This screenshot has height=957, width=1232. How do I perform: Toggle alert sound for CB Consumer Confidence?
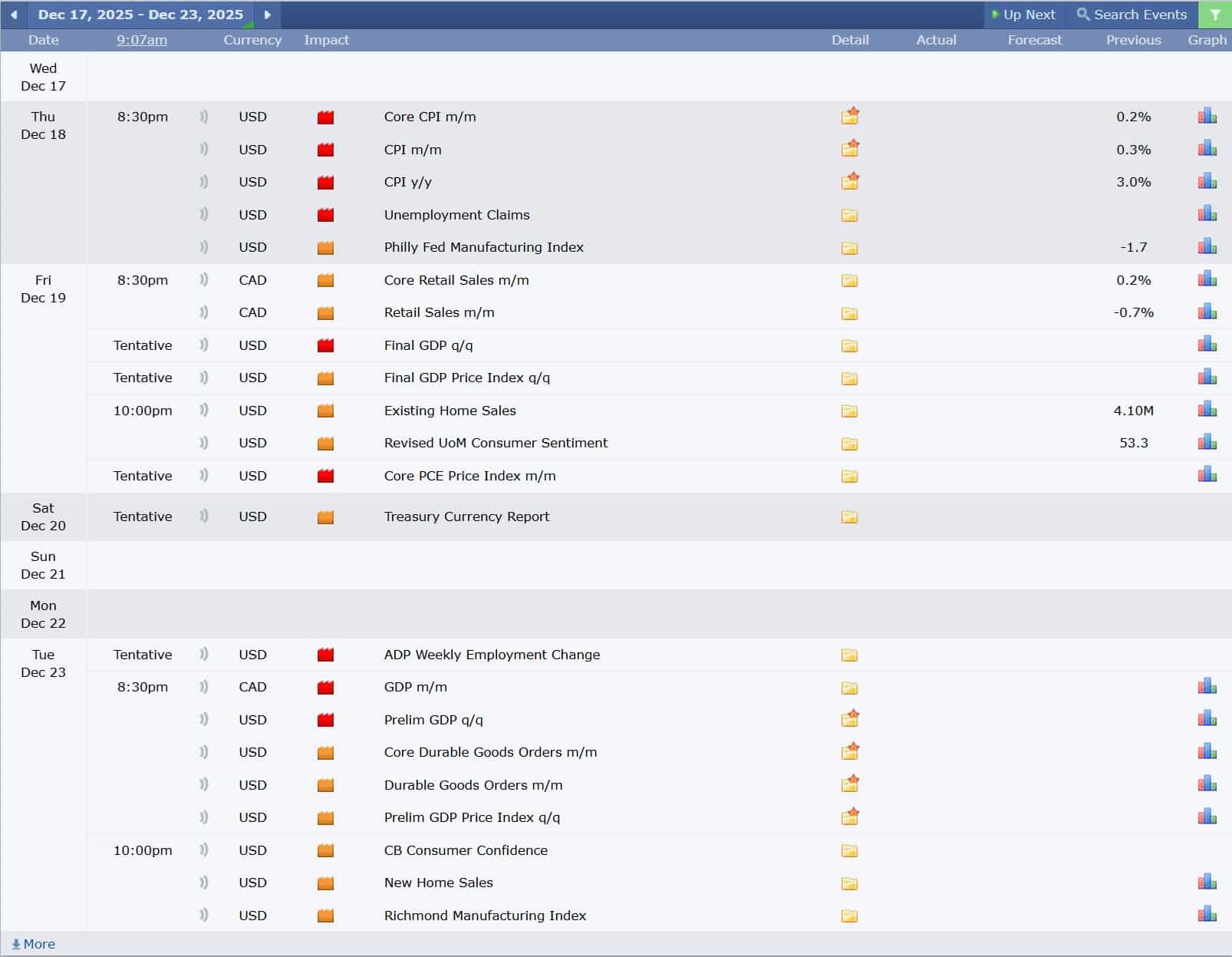203,850
